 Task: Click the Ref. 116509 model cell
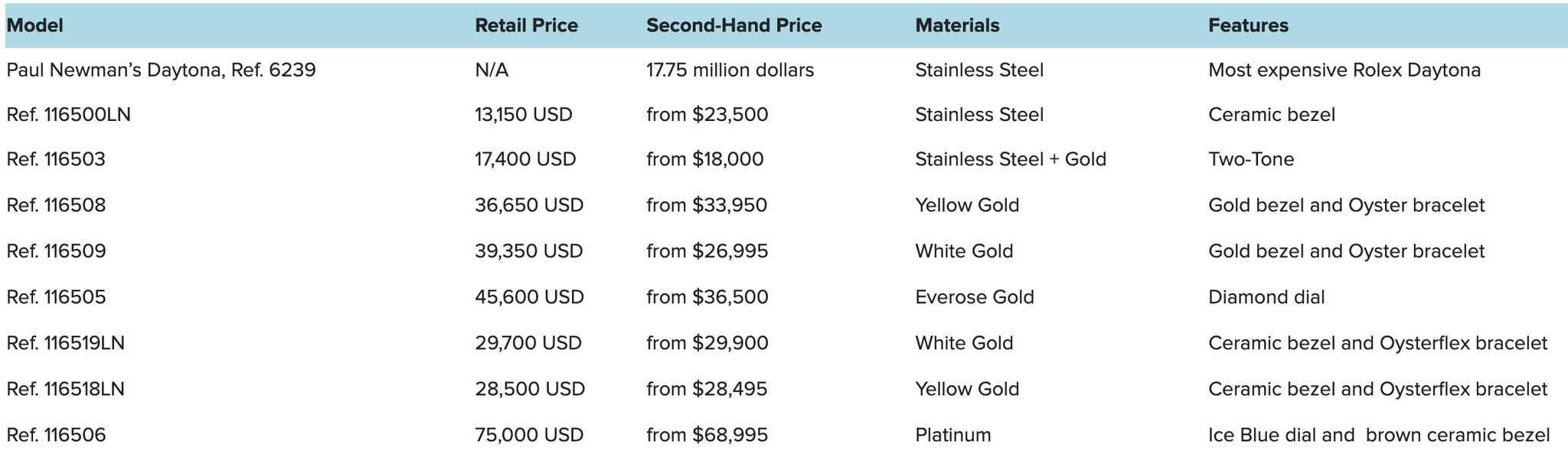point(56,251)
